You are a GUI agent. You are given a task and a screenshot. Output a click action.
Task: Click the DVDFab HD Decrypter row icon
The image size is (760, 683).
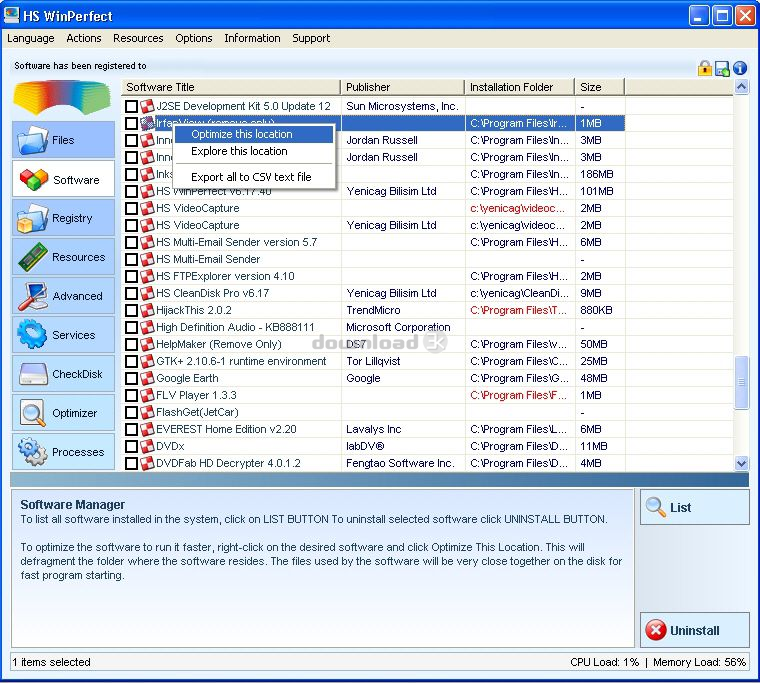pos(147,463)
